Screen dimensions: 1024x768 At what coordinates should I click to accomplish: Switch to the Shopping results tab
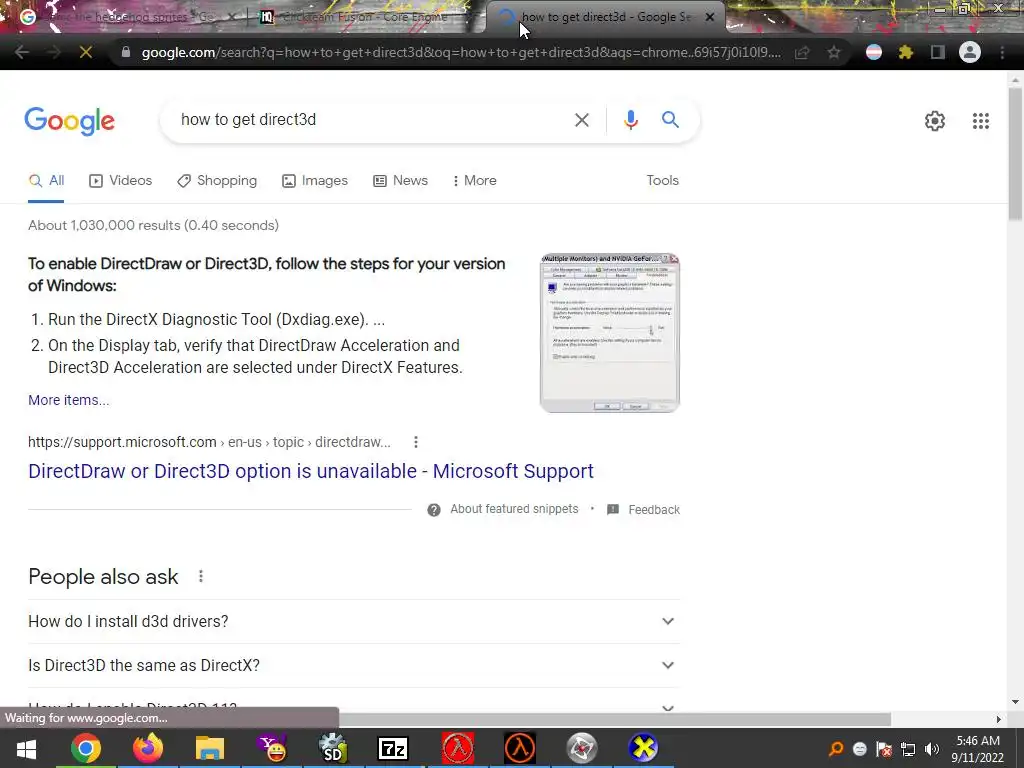(217, 181)
